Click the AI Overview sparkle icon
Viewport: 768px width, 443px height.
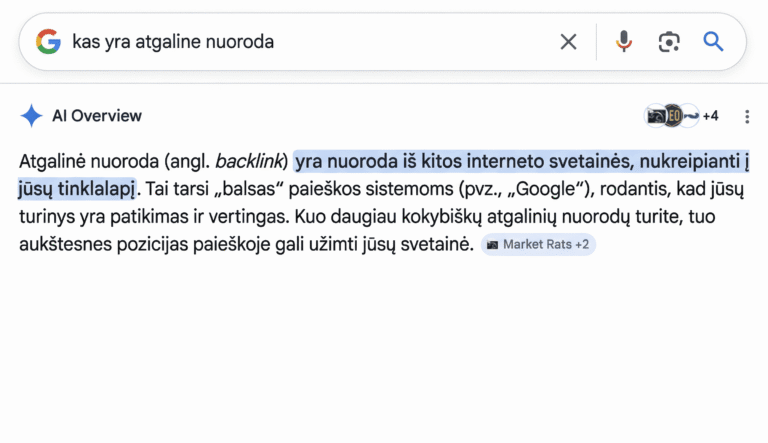coord(31,116)
